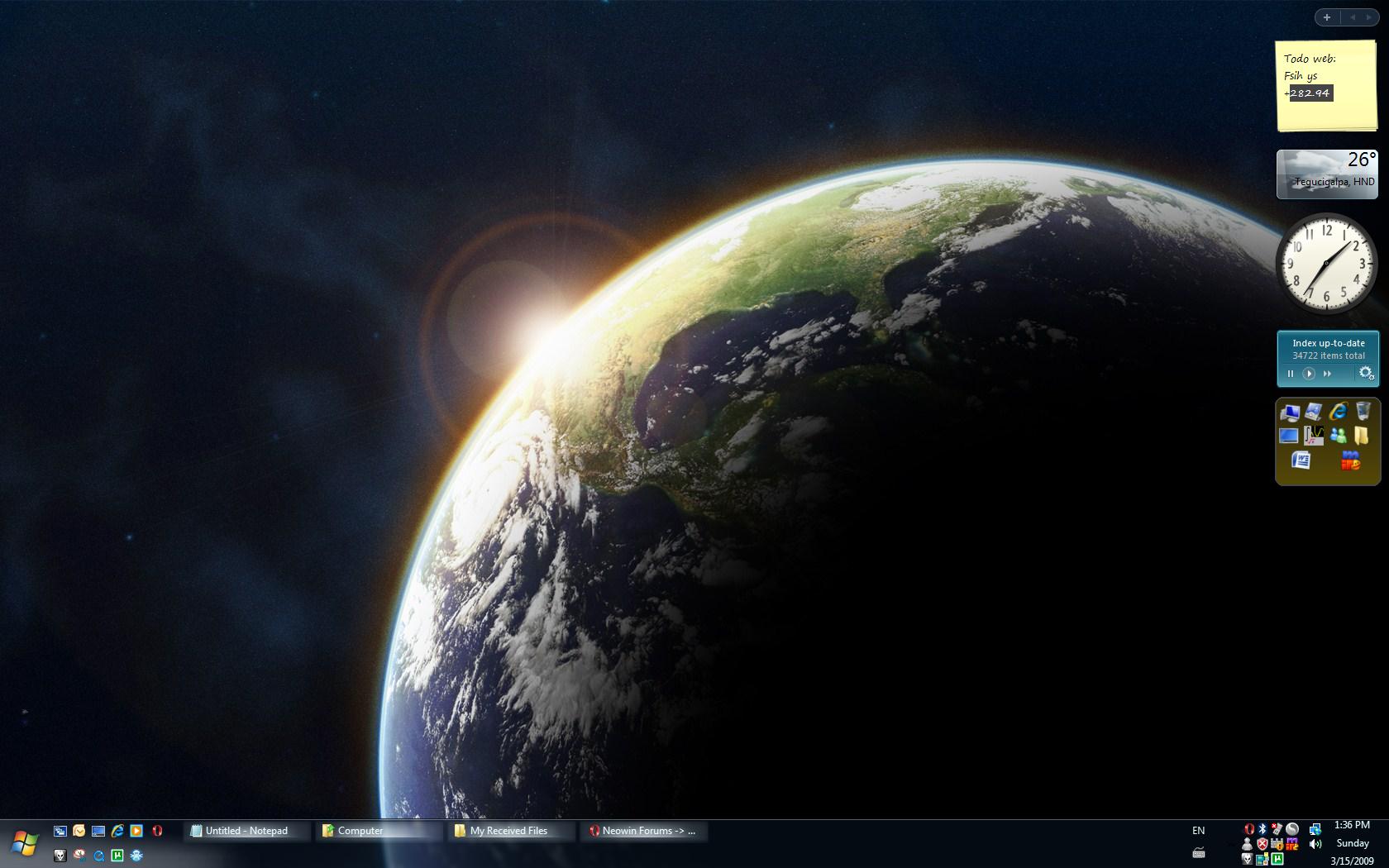Viewport: 1389px width, 868px height.
Task: Click Show Desktop icon in Quick Launch
Action: (98, 831)
